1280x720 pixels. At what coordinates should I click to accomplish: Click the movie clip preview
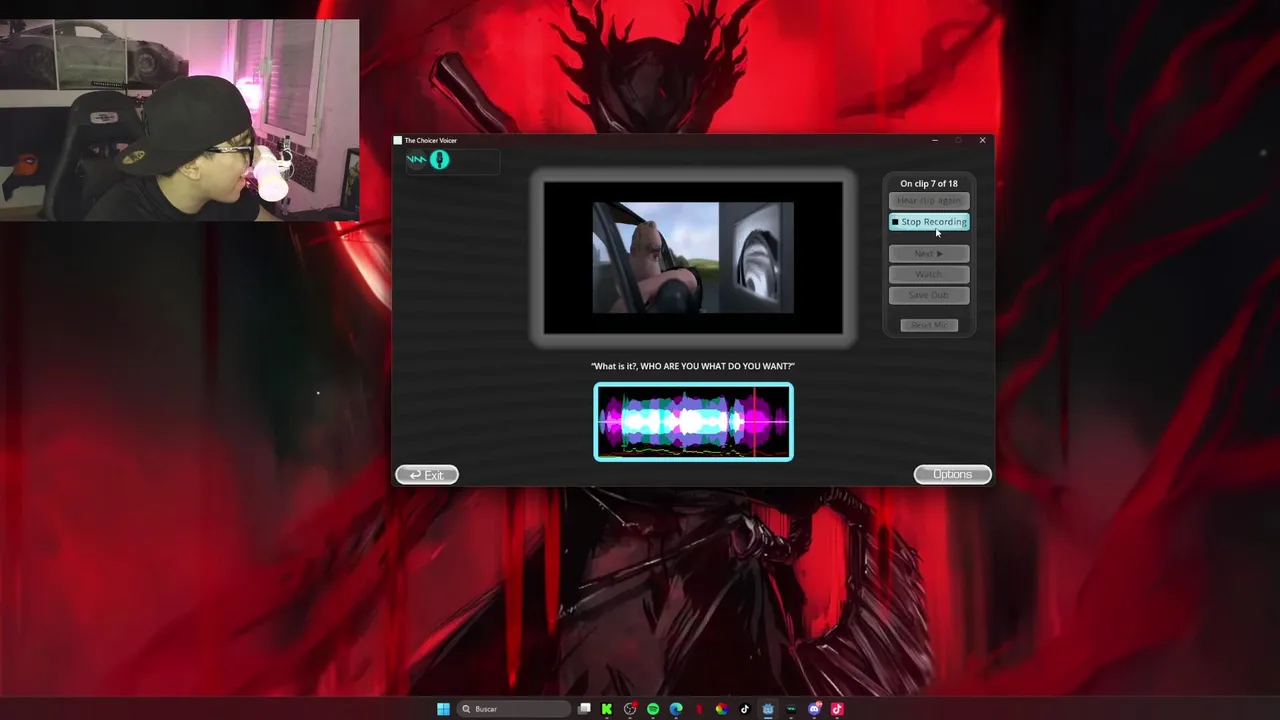pos(693,258)
